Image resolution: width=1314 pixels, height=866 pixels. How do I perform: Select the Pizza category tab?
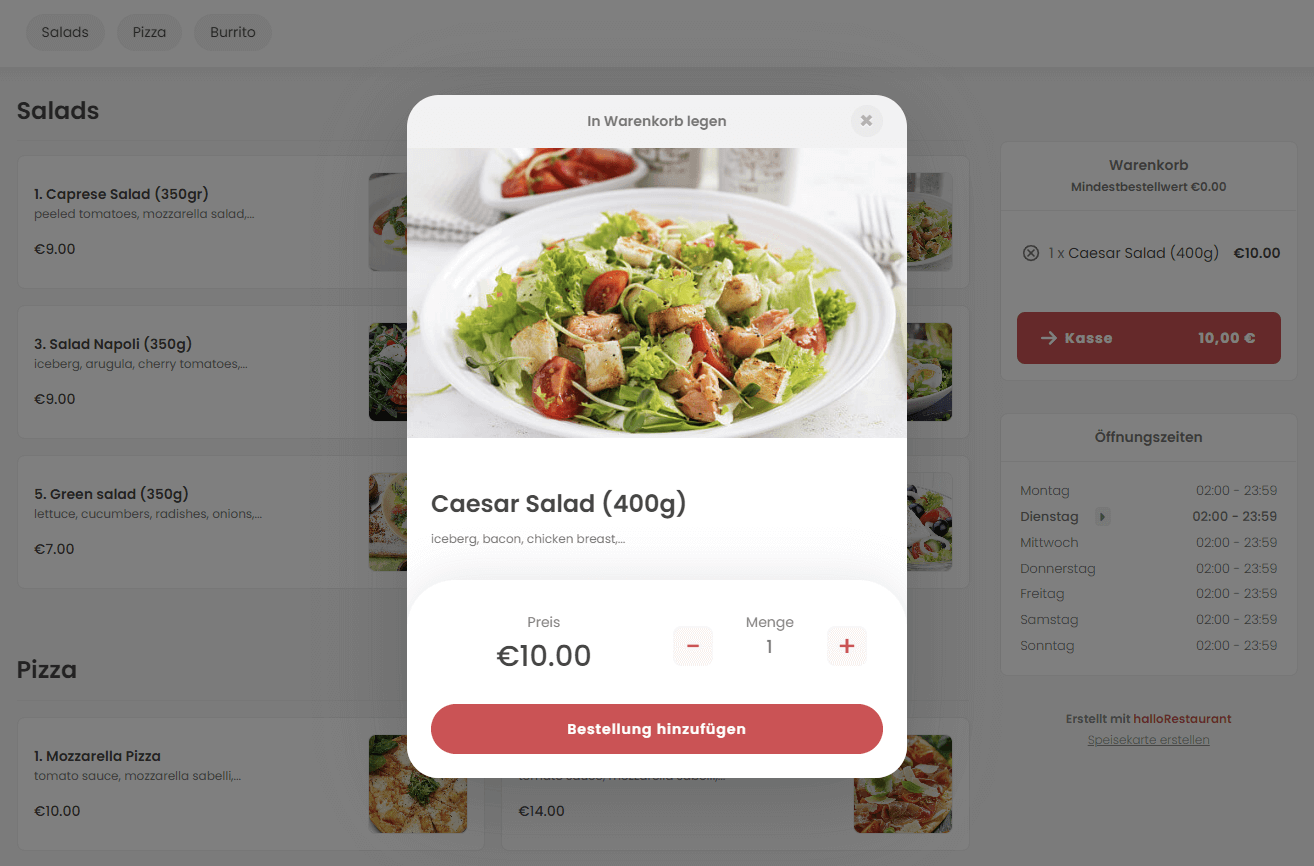pyautogui.click(x=149, y=32)
